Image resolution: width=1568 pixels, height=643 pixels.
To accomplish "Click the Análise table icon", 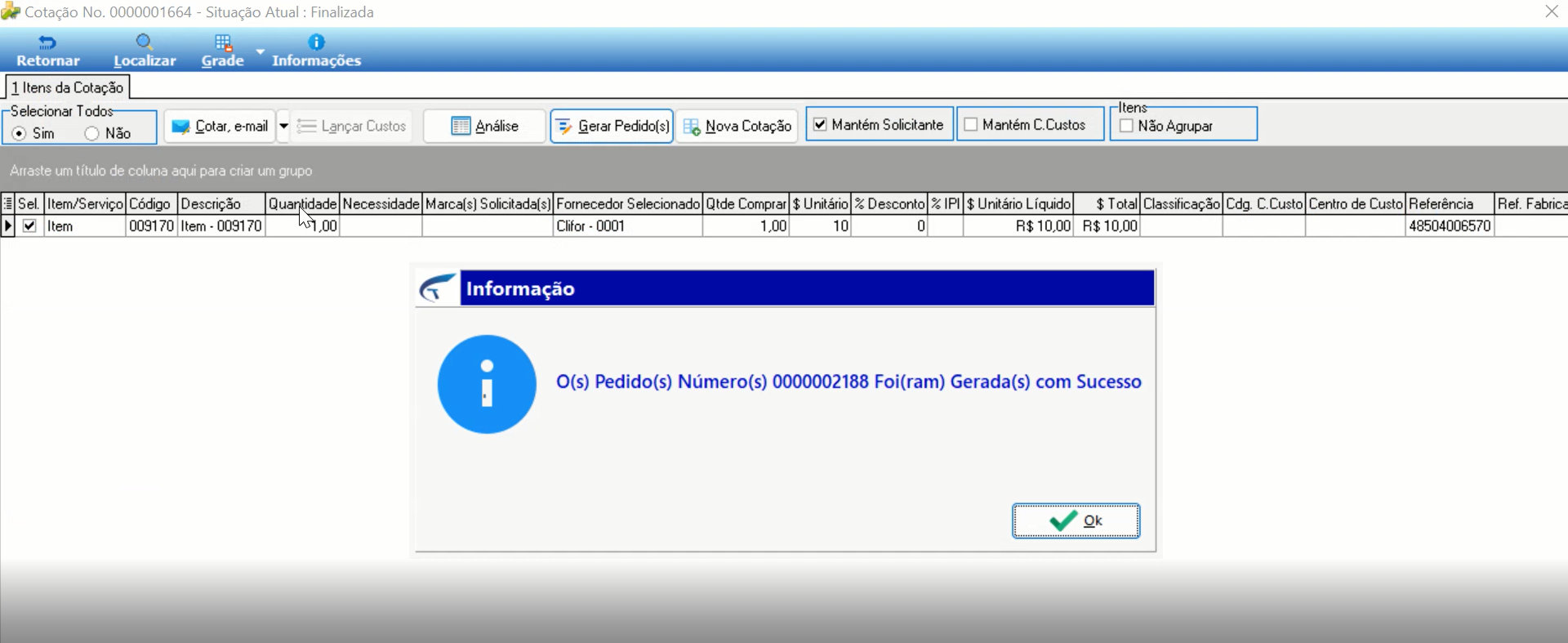I will tap(461, 126).
